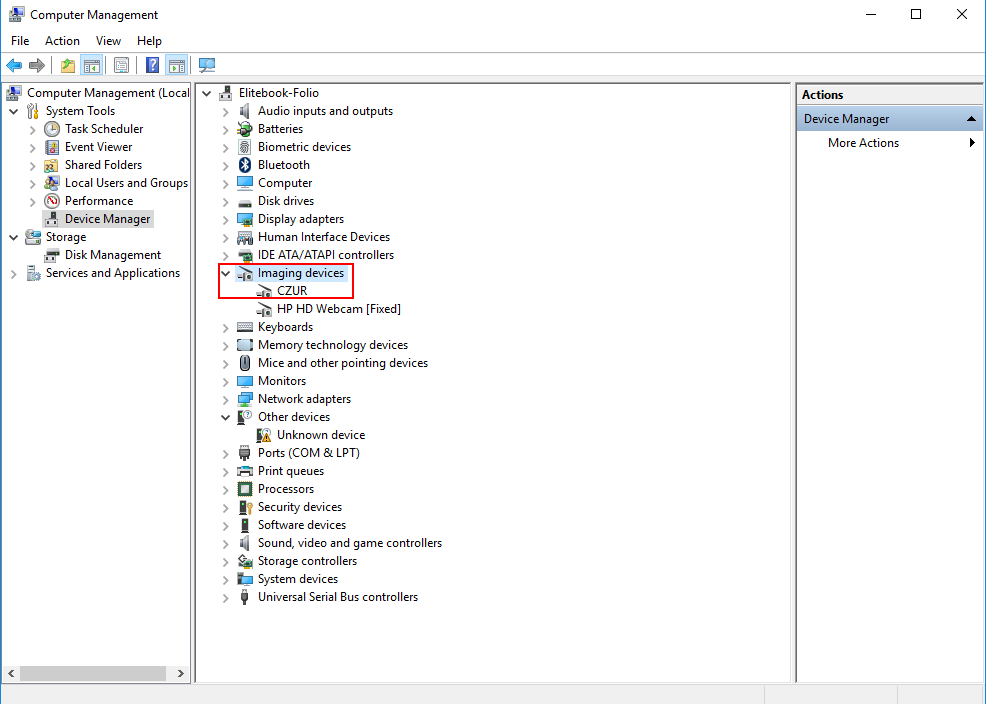Click the Event Viewer icon

point(52,147)
